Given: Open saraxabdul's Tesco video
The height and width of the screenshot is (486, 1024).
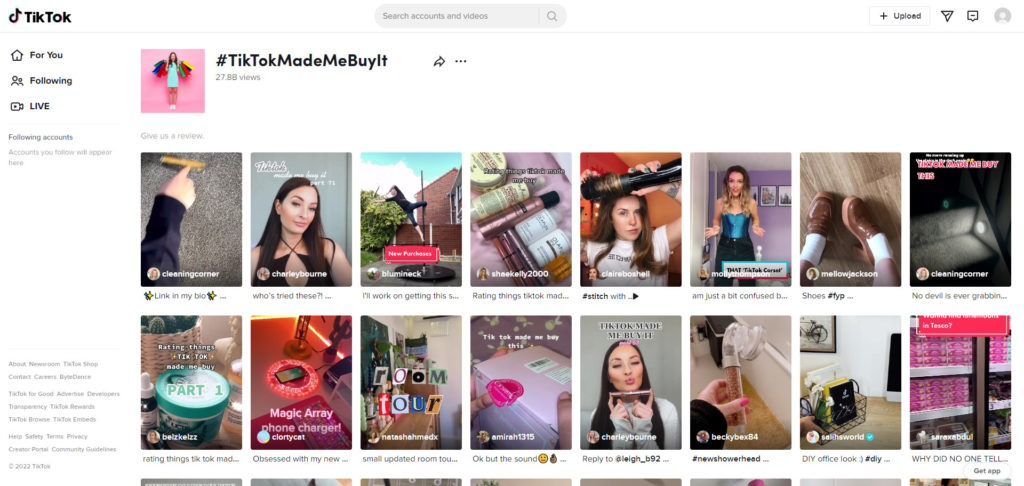Looking at the screenshot, I should (x=960, y=383).
